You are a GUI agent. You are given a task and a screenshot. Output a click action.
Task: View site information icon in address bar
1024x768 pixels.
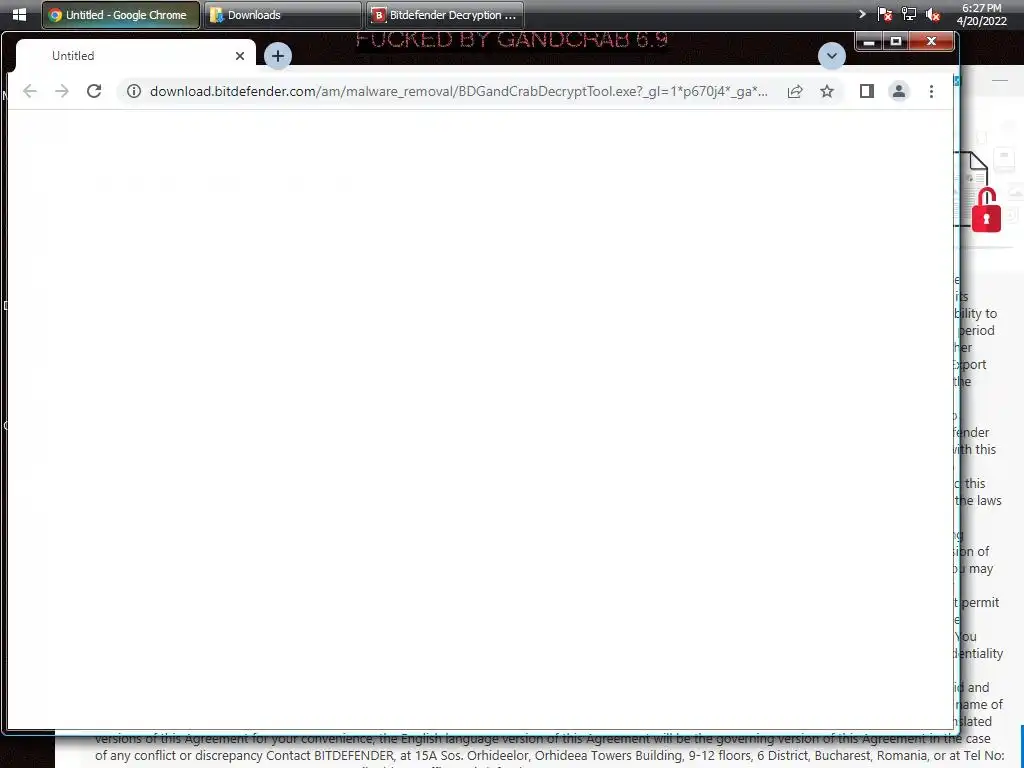coord(134,91)
